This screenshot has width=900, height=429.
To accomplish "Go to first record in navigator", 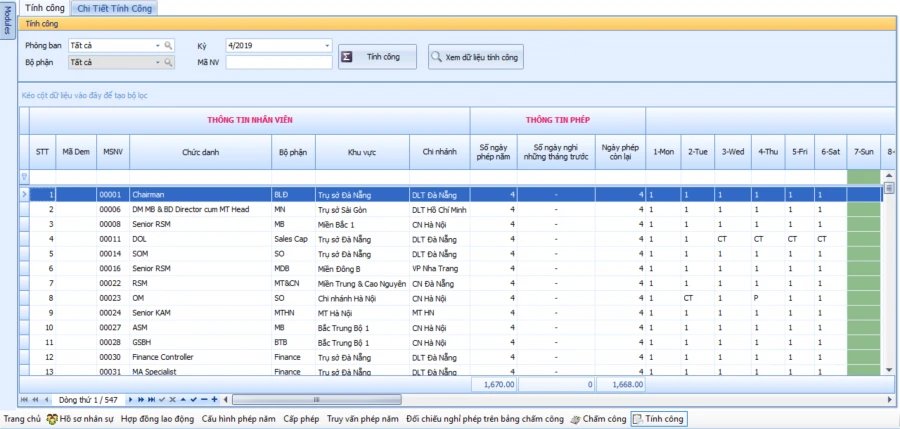I will (x=24, y=400).
